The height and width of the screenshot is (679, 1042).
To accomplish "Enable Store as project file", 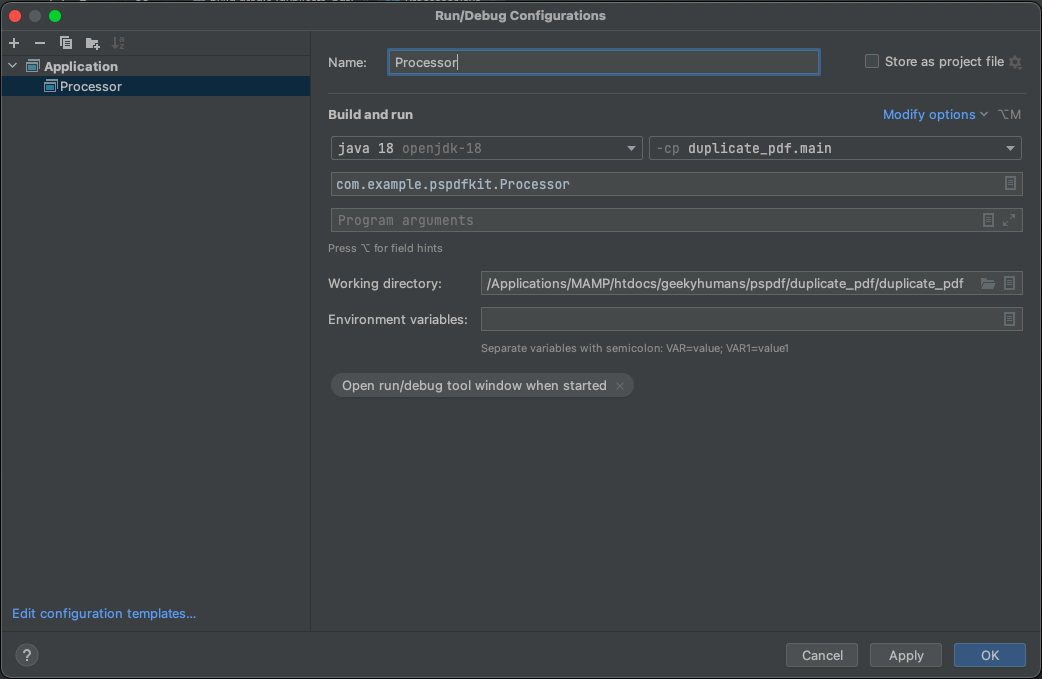I will (871, 61).
